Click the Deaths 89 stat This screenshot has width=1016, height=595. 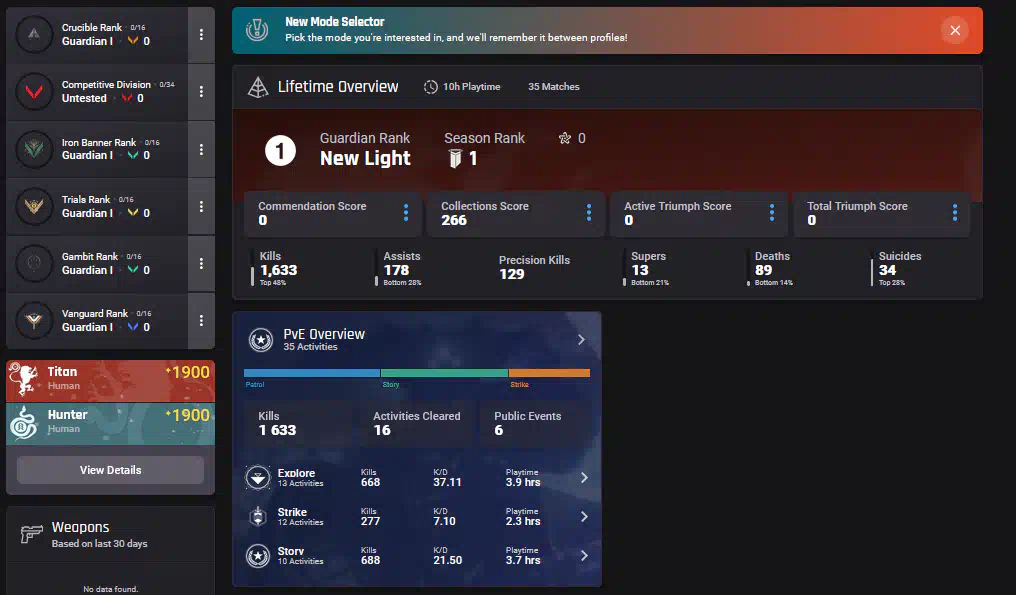[770, 268]
